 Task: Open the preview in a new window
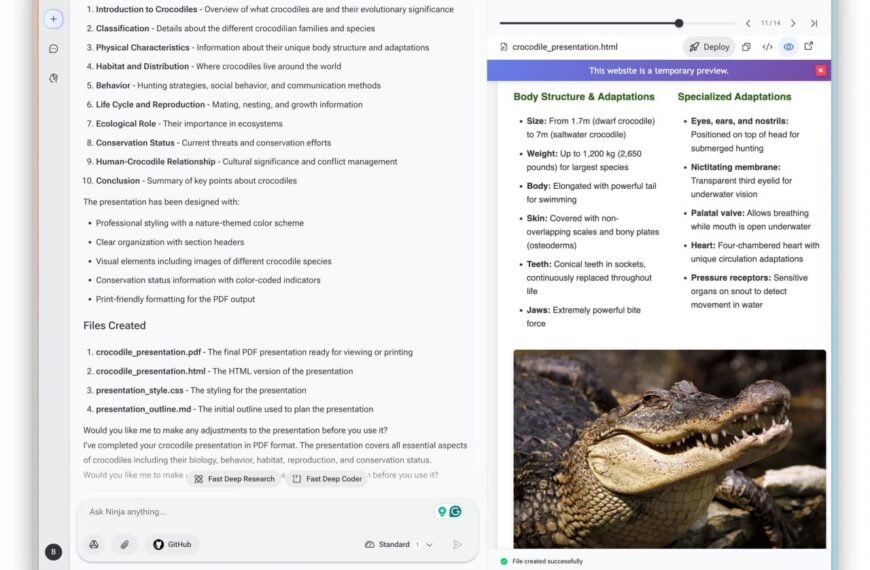pyautogui.click(x=809, y=46)
